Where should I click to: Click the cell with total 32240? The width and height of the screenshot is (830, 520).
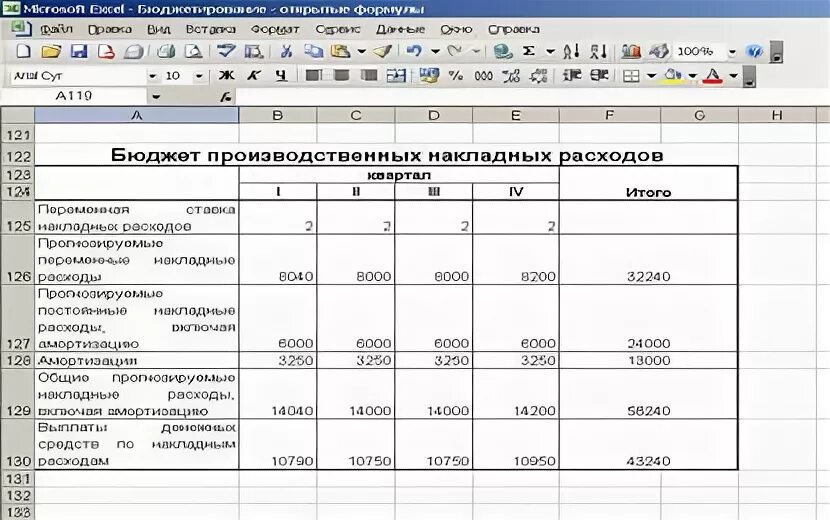pos(648,259)
